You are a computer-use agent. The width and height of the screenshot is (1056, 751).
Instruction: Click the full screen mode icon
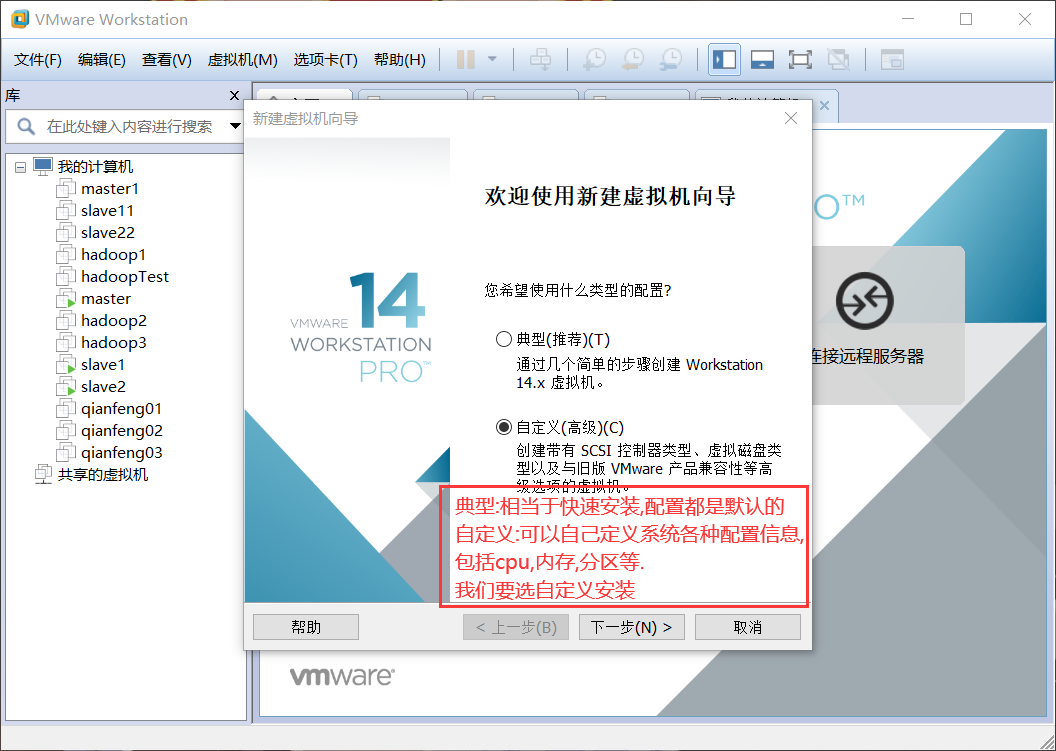pyautogui.click(x=800, y=59)
